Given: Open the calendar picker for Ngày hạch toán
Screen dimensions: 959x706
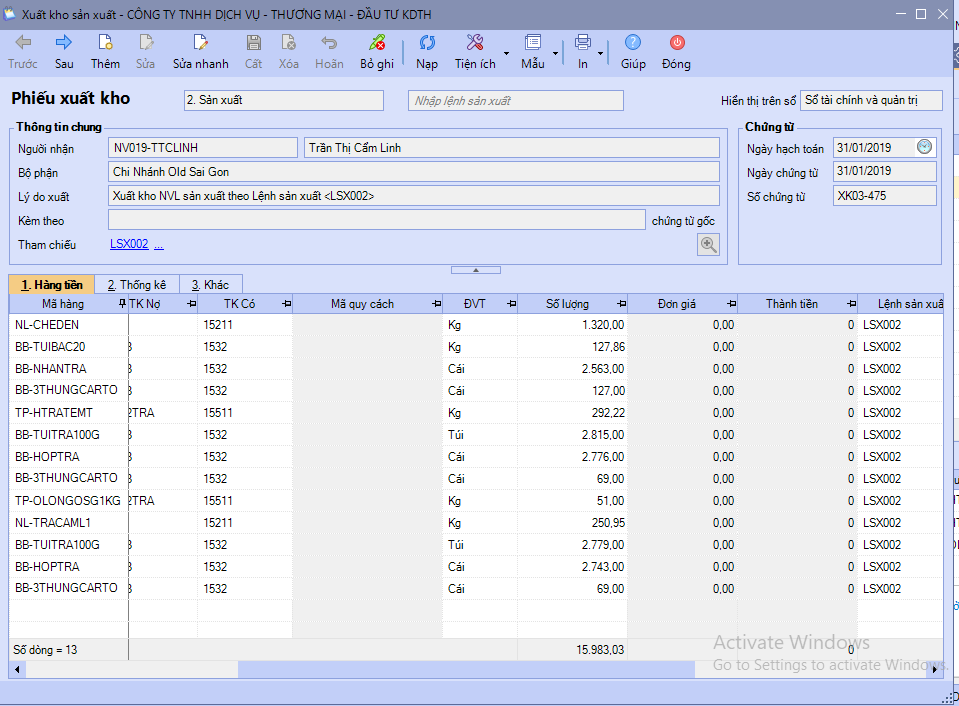Looking at the screenshot, I should click(924, 147).
